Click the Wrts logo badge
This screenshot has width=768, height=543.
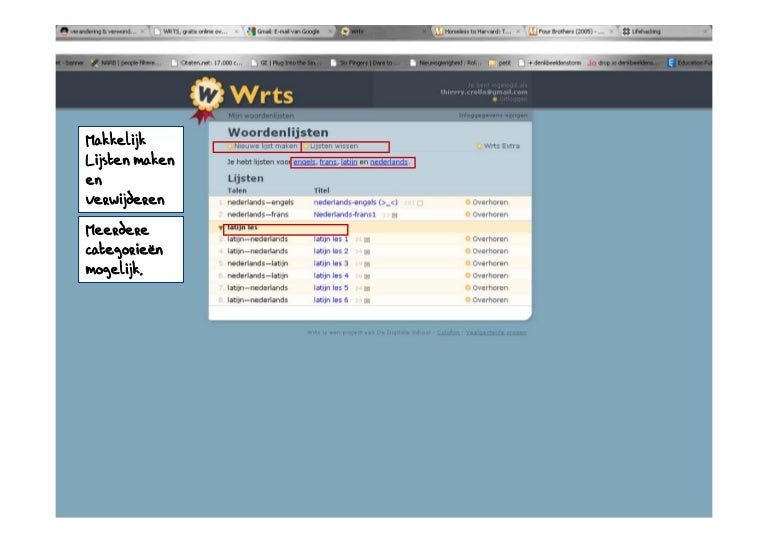pyautogui.click(x=205, y=98)
